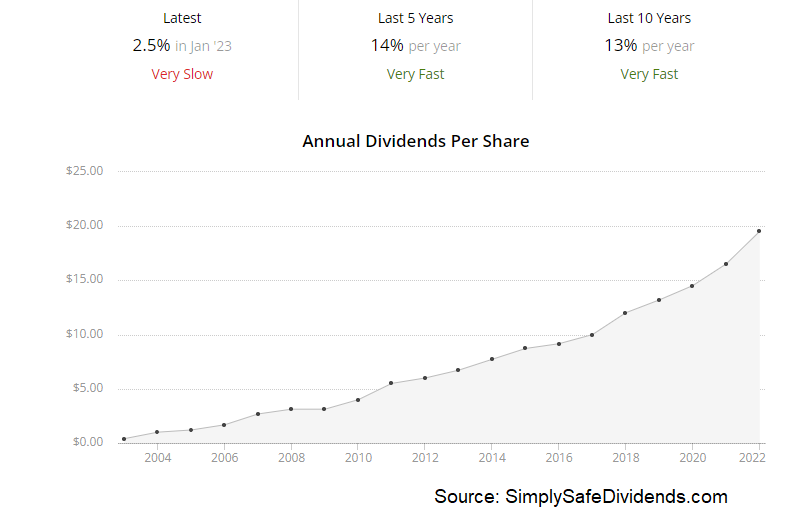This screenshot has height=525, width=786.
Task: Click the 2010 x-axis label
Action: coord(358,457)
